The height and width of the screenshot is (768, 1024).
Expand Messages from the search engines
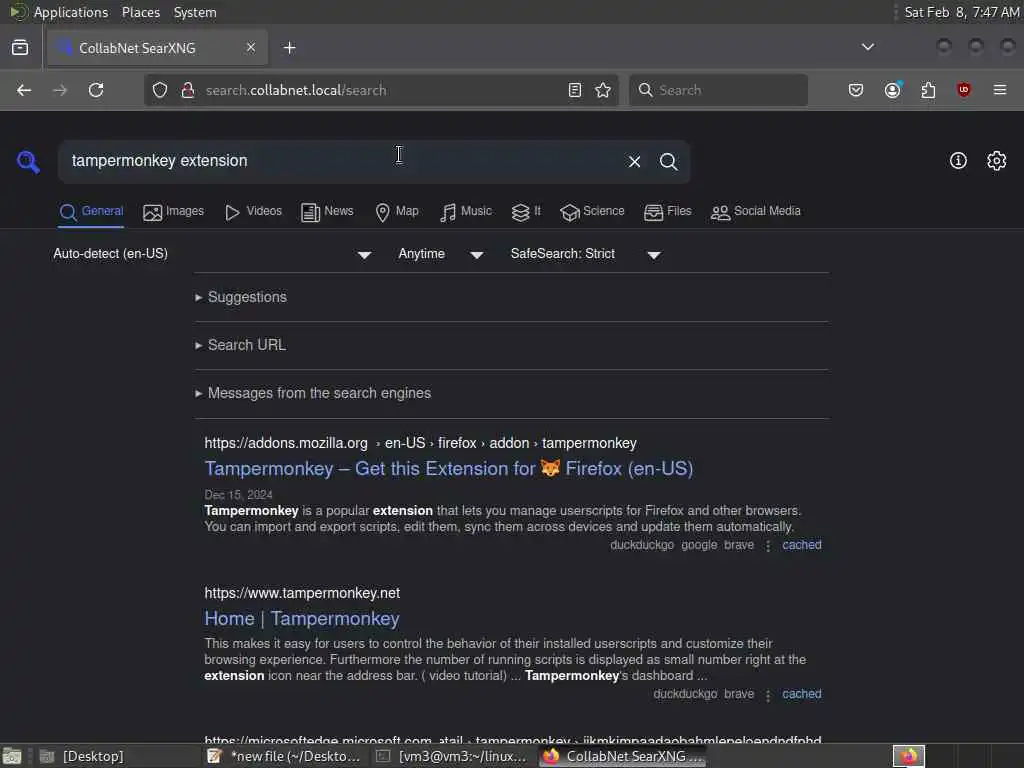tap(313, 393)
